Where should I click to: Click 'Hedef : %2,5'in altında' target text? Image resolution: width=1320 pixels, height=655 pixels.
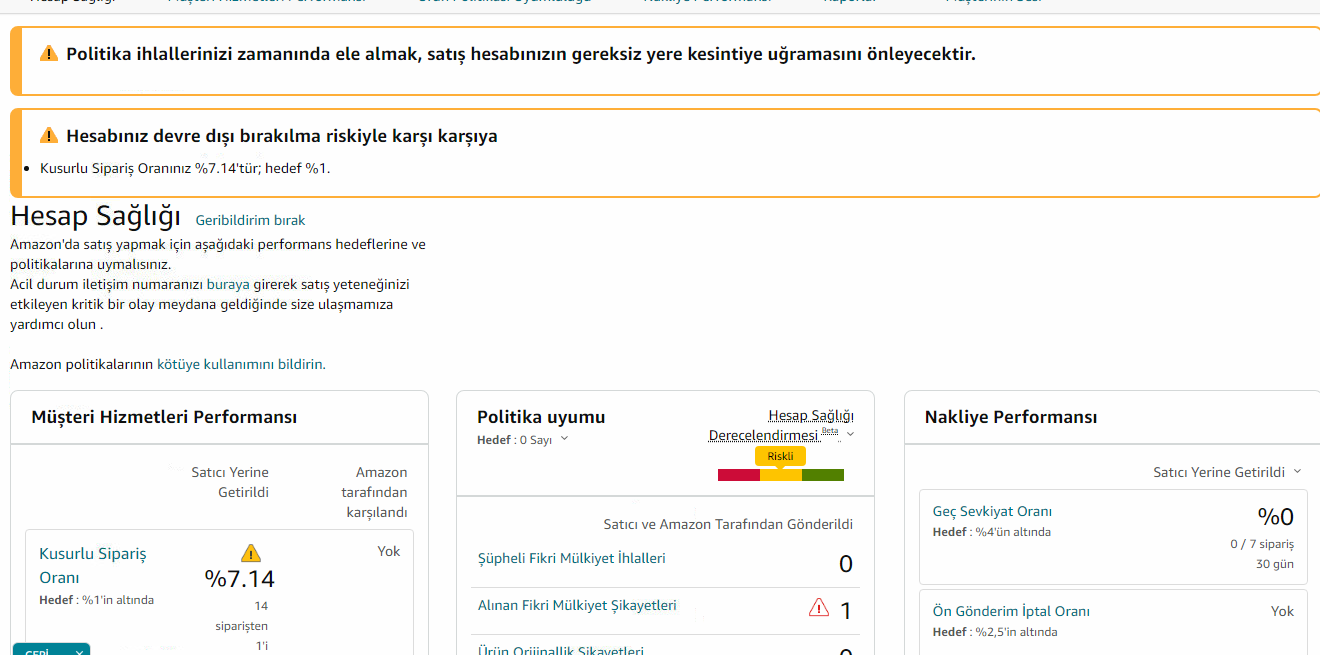tap(995, 632)
